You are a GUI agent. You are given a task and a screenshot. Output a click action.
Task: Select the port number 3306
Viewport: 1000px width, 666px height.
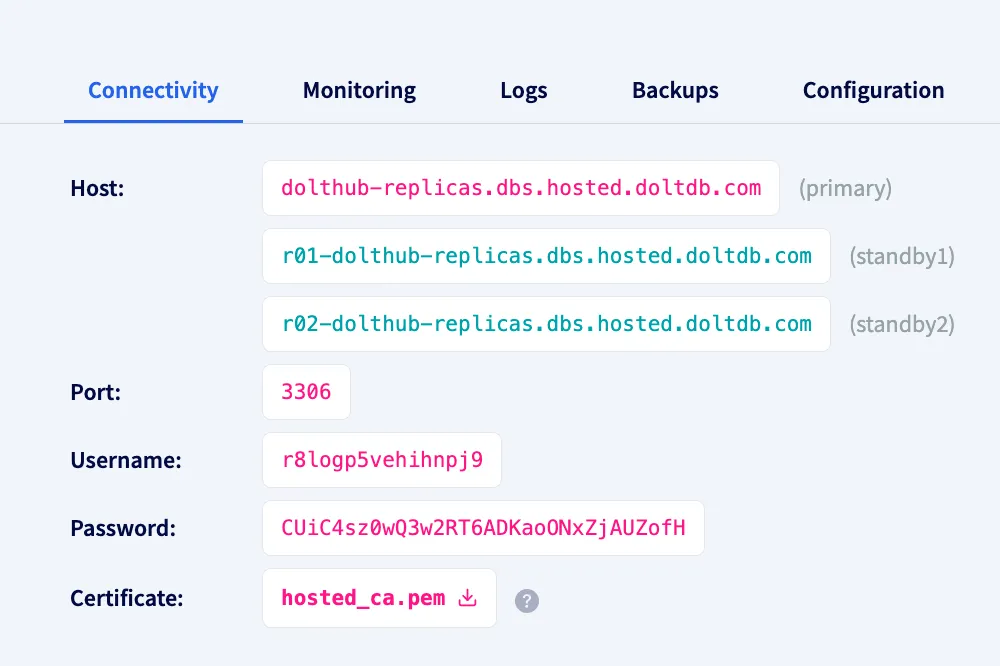306,392
